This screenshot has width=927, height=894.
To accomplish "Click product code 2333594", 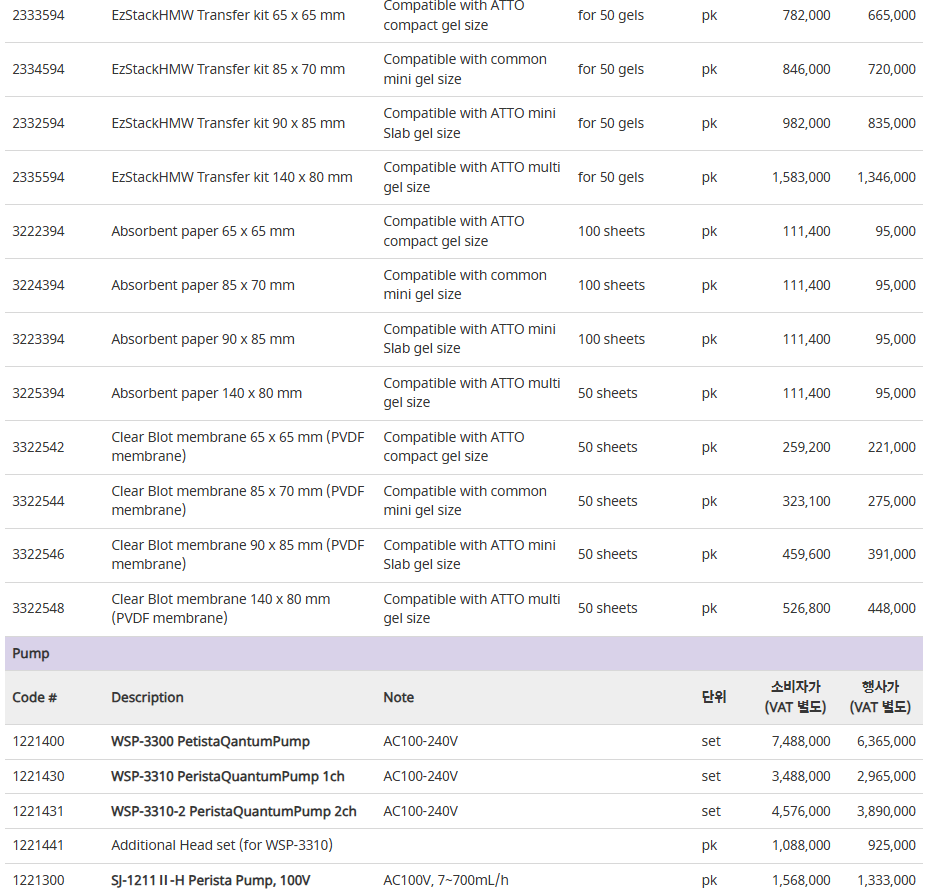I will 38,15.
